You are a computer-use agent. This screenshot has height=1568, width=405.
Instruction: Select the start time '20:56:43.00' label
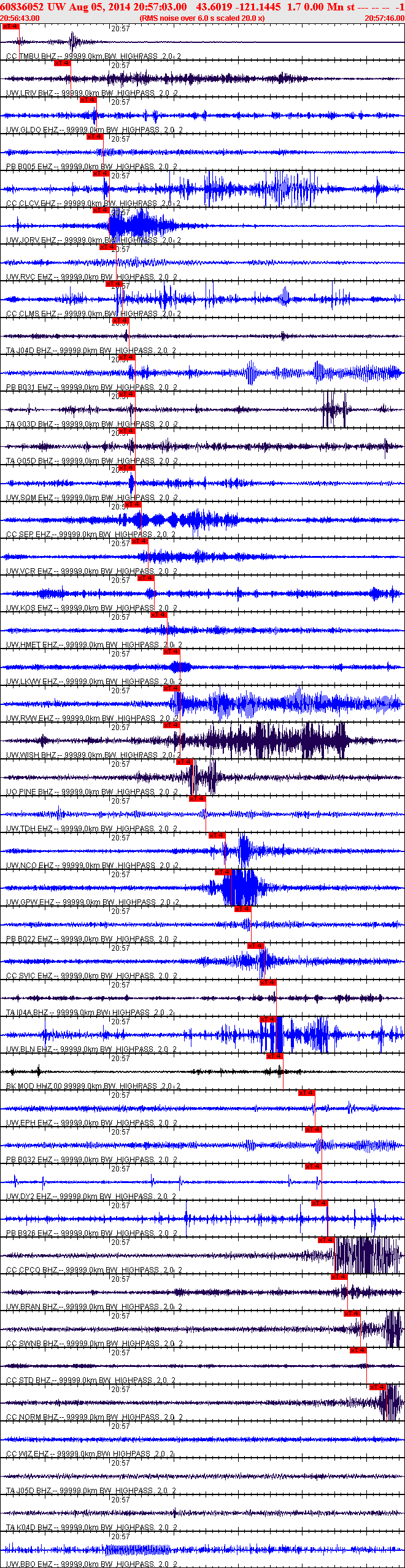pos(20,18)
